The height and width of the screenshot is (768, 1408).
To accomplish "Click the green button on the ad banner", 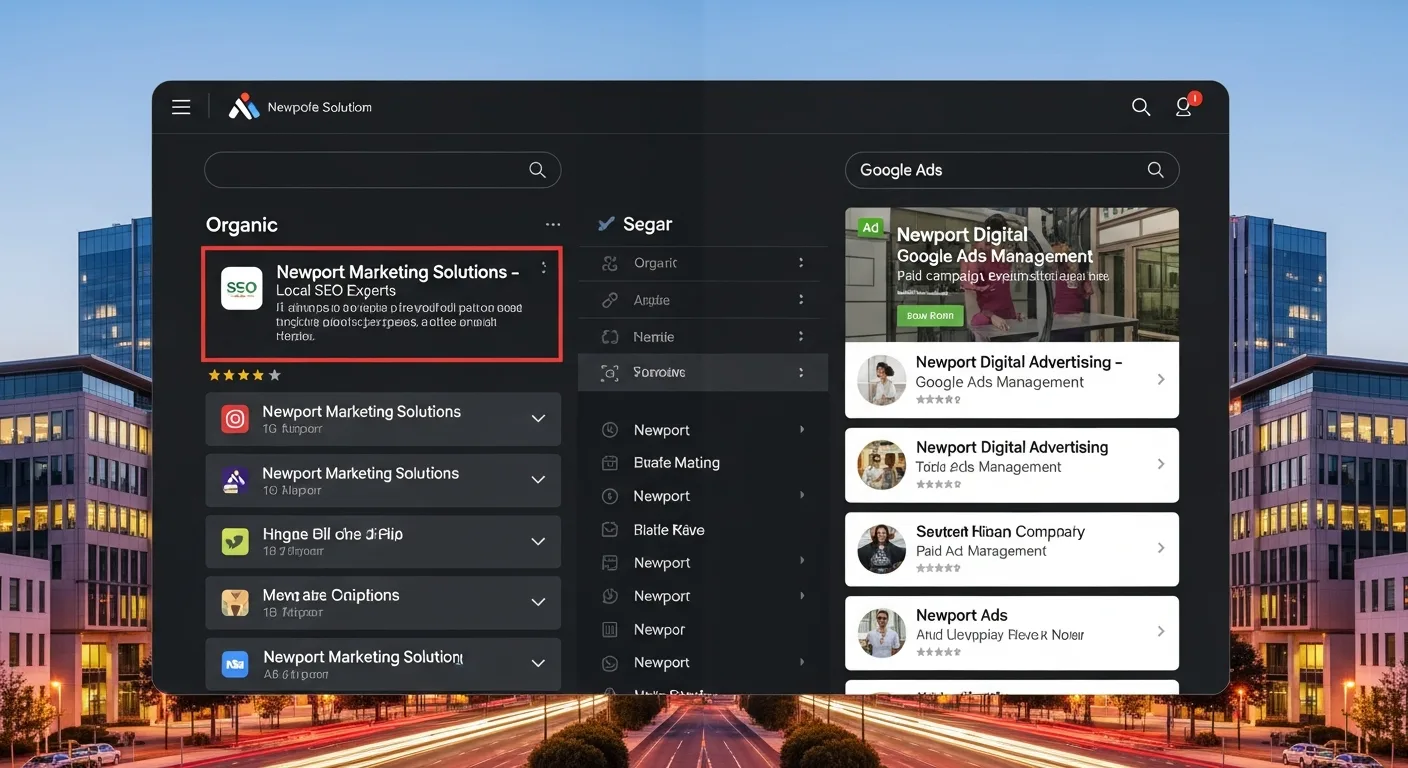I will [929, 315].
